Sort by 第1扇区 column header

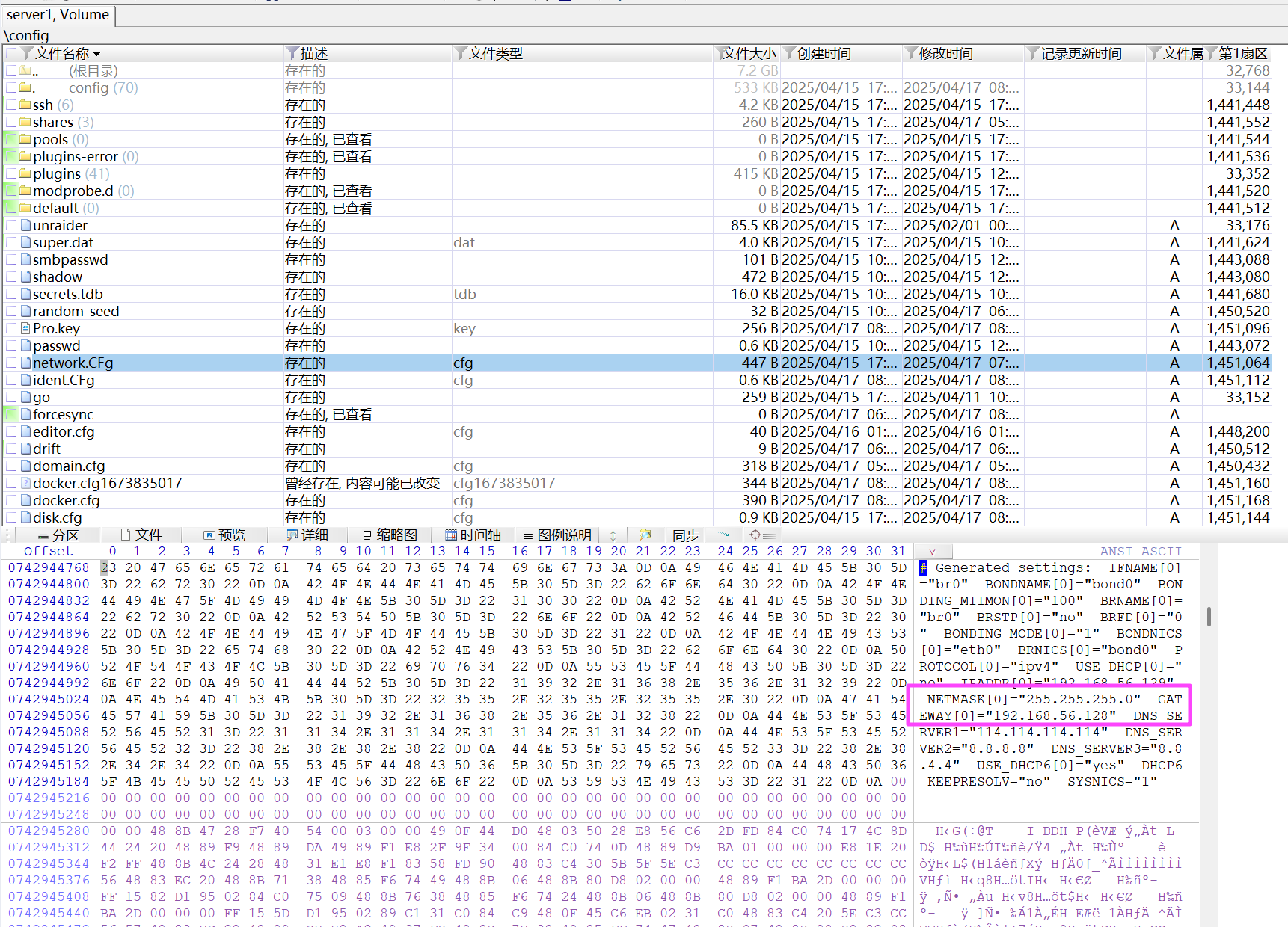click(x=1242, y=53)
